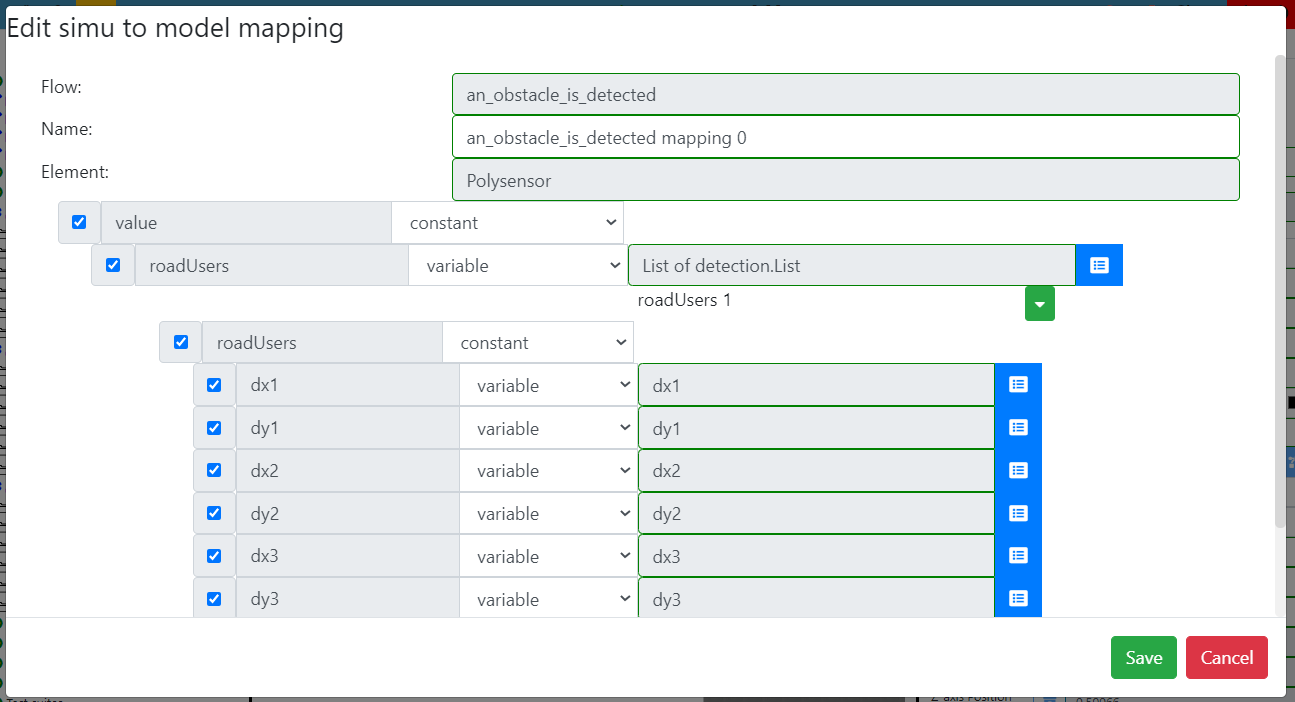Select the dx3 variable value field

pyautogui.click(x=816, y=556)
